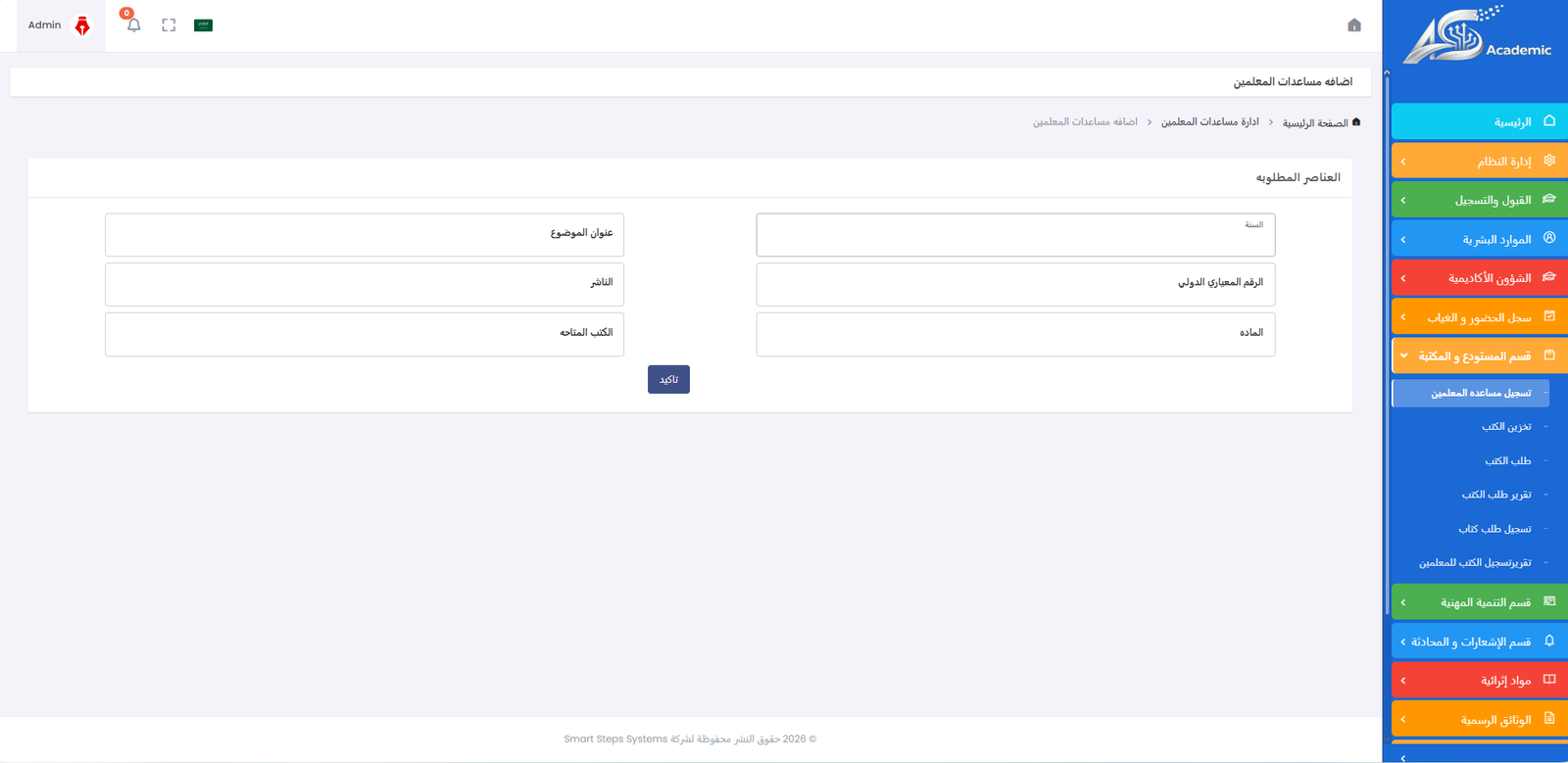Click the book icon beside مواد إثرائية
The width and height of the screenshot is (1568, 763).
[x=1549, y=680]
